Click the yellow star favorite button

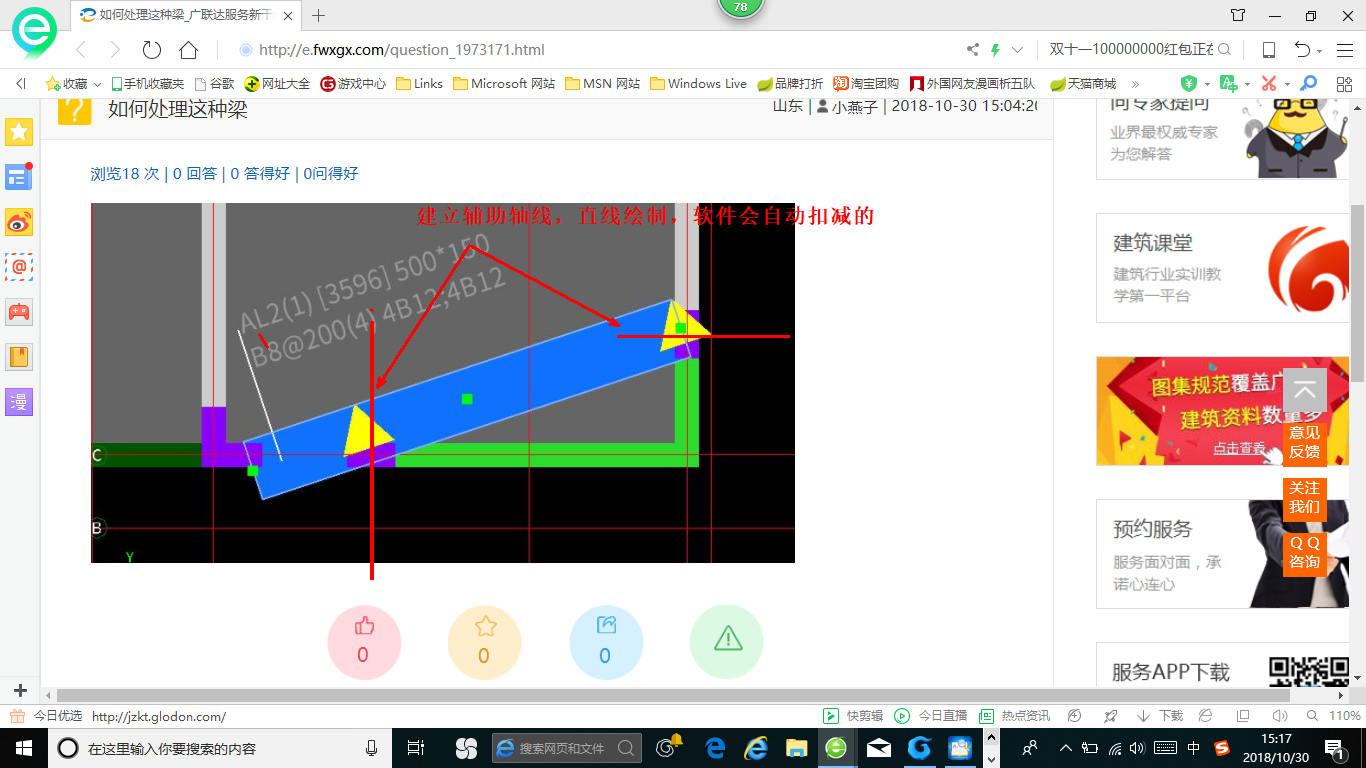pyautogui.click(x=485, y=641)
